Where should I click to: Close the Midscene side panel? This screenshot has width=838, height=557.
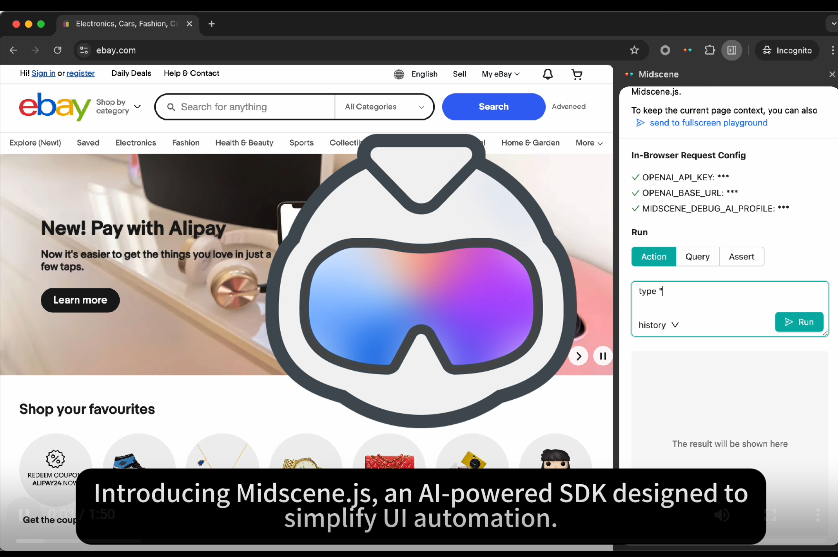[x=832, y=74]
